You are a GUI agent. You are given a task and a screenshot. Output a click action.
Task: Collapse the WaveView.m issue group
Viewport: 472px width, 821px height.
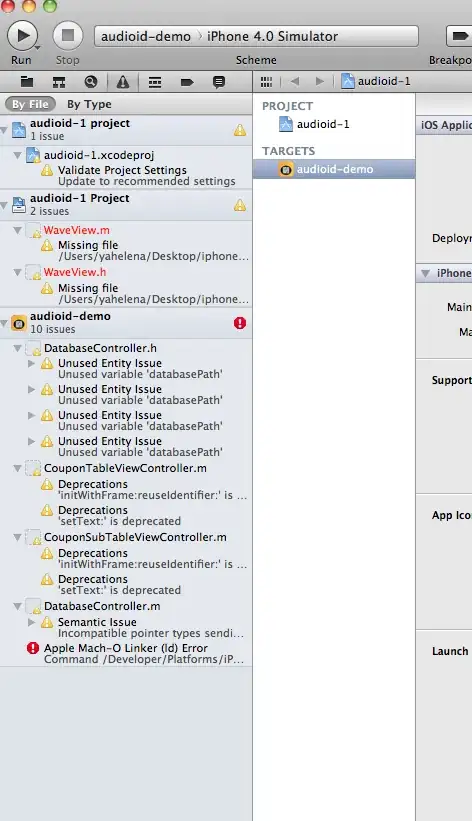click(17, 230)
